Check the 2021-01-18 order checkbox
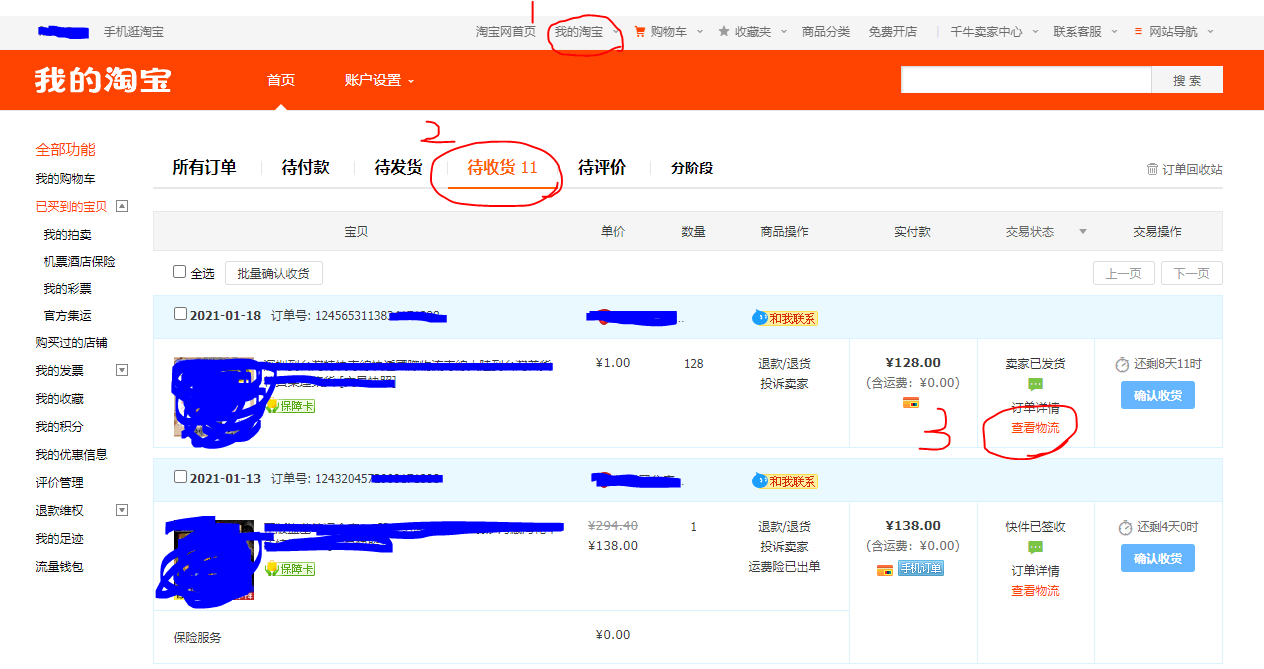 point(180,313)
